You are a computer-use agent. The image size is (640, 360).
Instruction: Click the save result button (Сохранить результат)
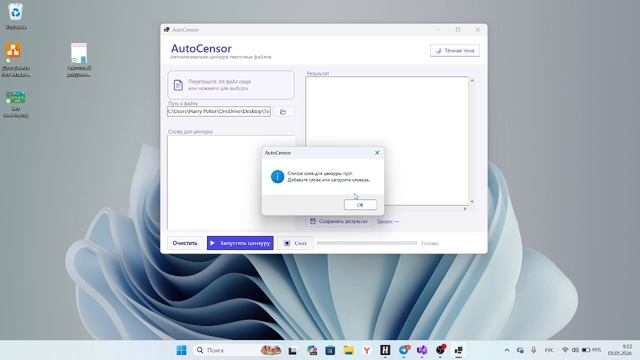click(x=339, y=221)
